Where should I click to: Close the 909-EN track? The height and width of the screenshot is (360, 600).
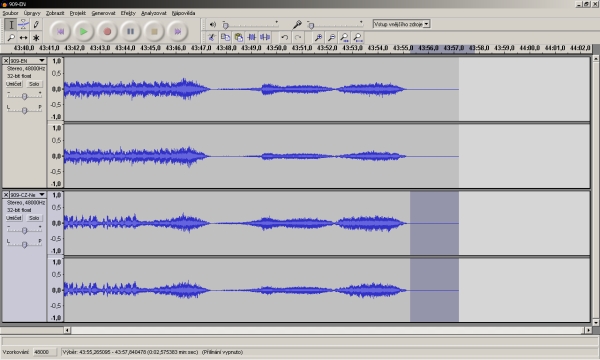(x=6, y=61)
